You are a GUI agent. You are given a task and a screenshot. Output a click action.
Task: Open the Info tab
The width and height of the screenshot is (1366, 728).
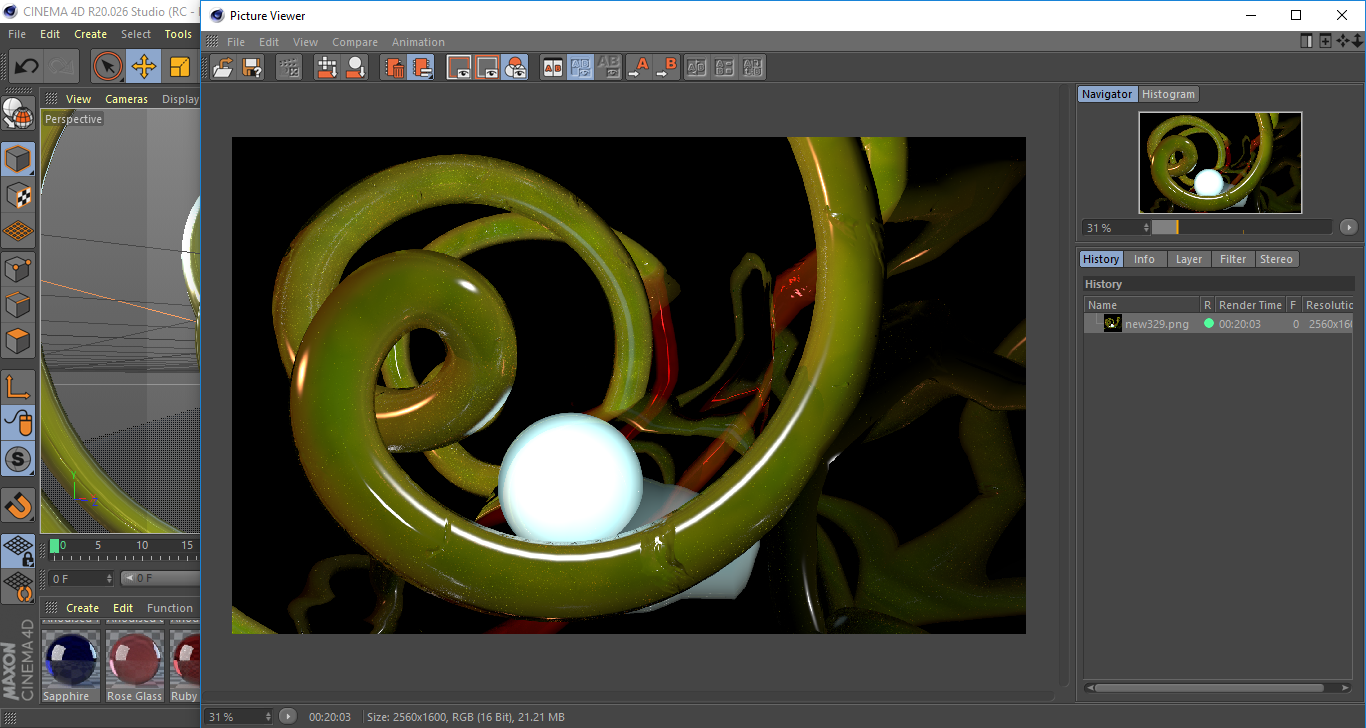pos(1144,259)
